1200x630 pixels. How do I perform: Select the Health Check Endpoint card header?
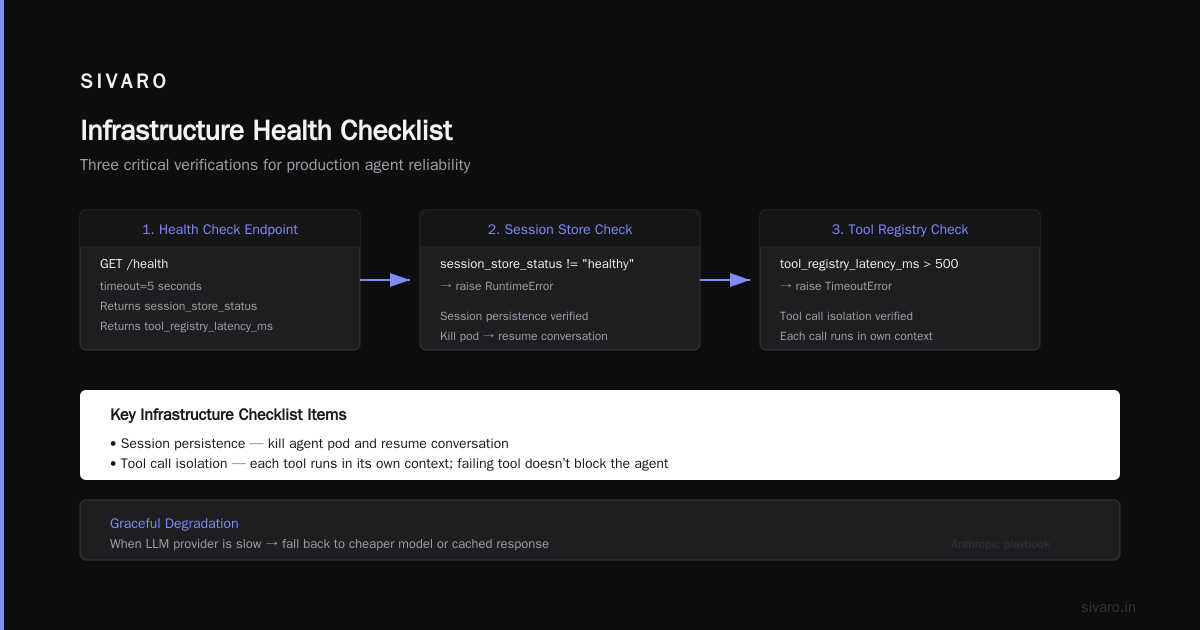pos(220,229)
